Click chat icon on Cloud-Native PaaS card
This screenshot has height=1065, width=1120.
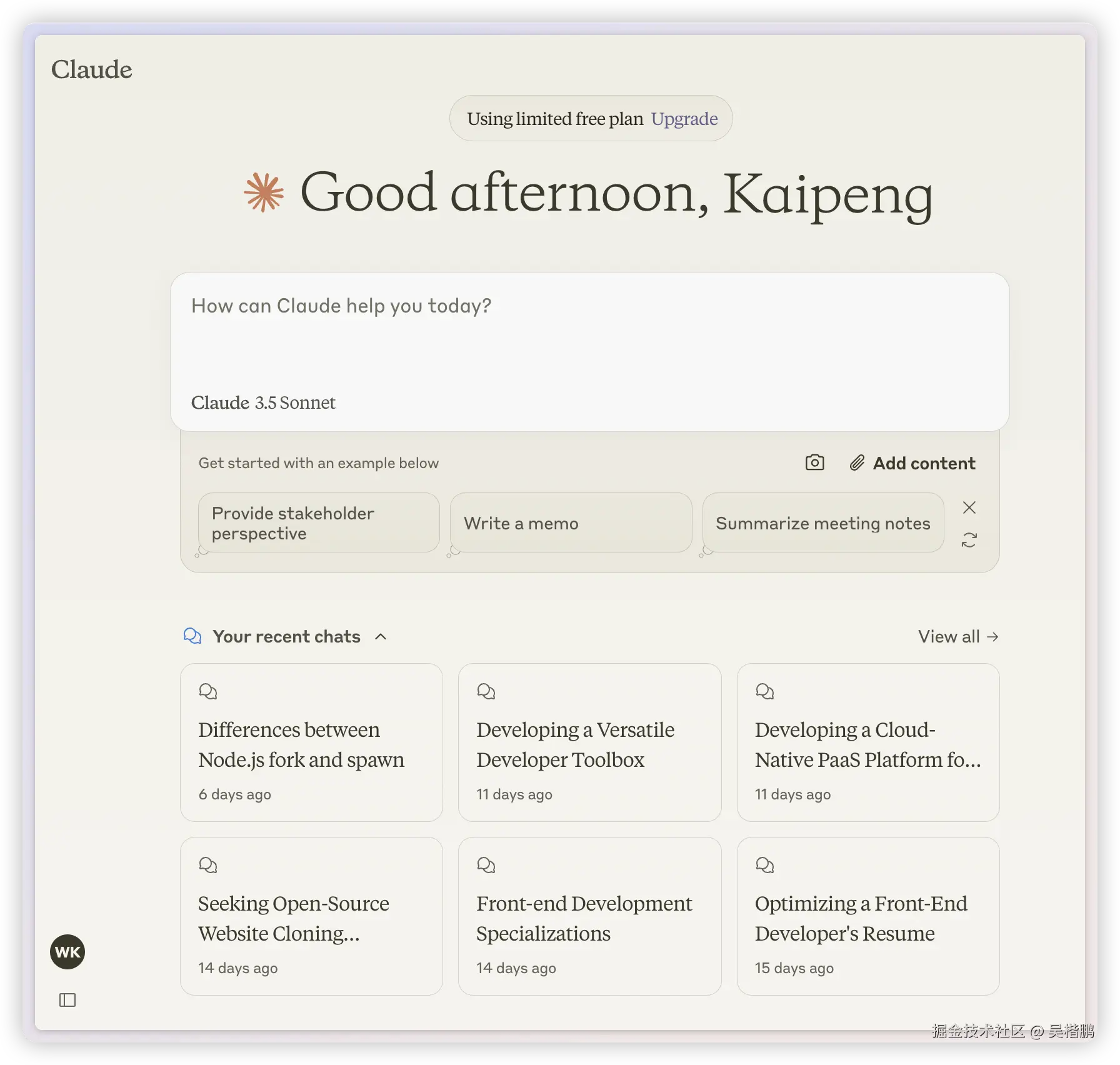pyautogui.click(x=765, y=691)
